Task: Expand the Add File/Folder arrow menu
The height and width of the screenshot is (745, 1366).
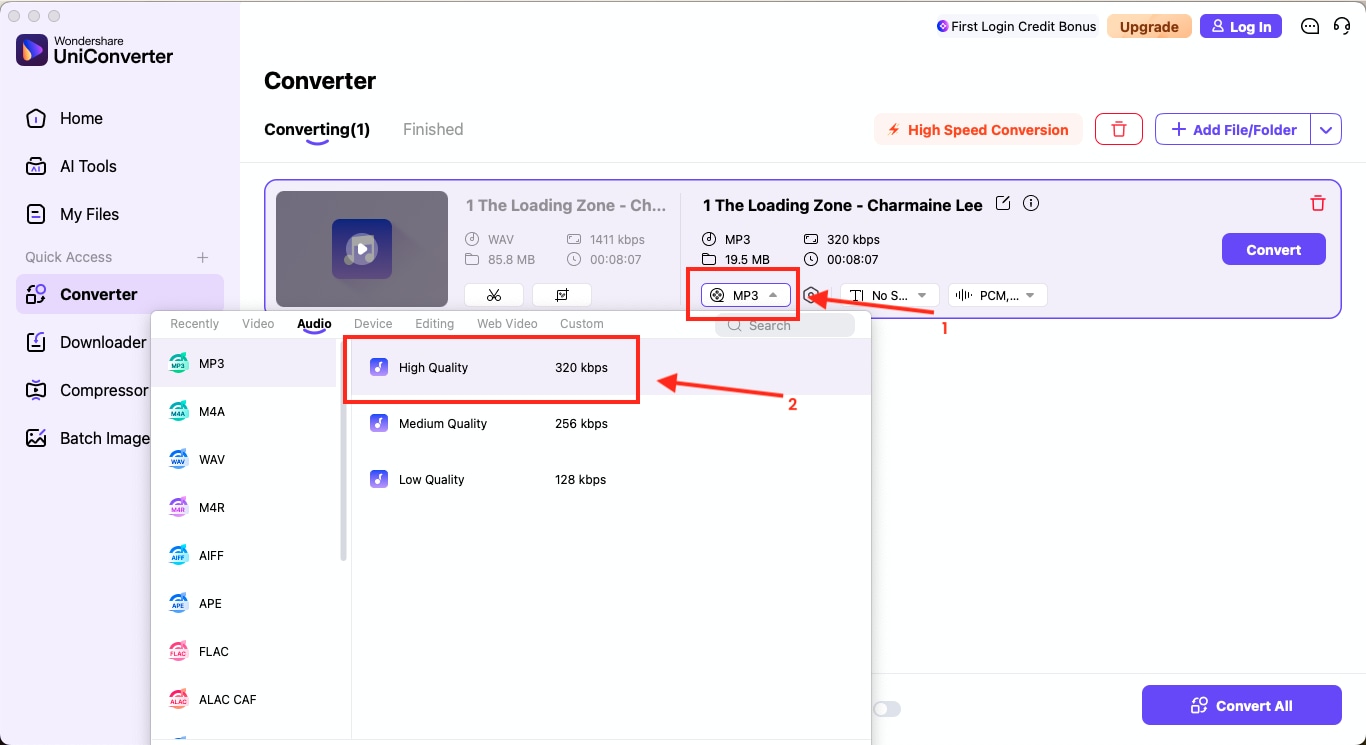Action: (1326, 129)
